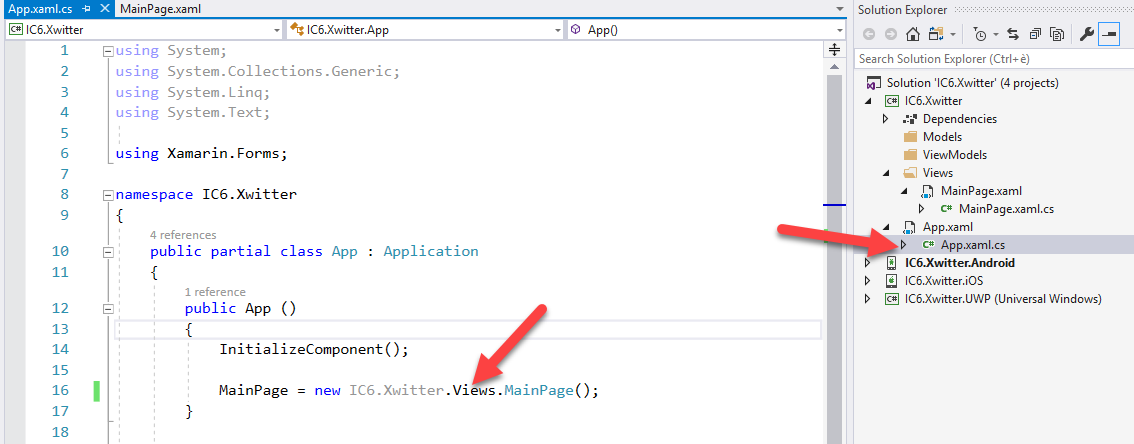Click the Search Solution Explorer field
This screenshot has width=1134, height=444.
(x=990, y=59)
